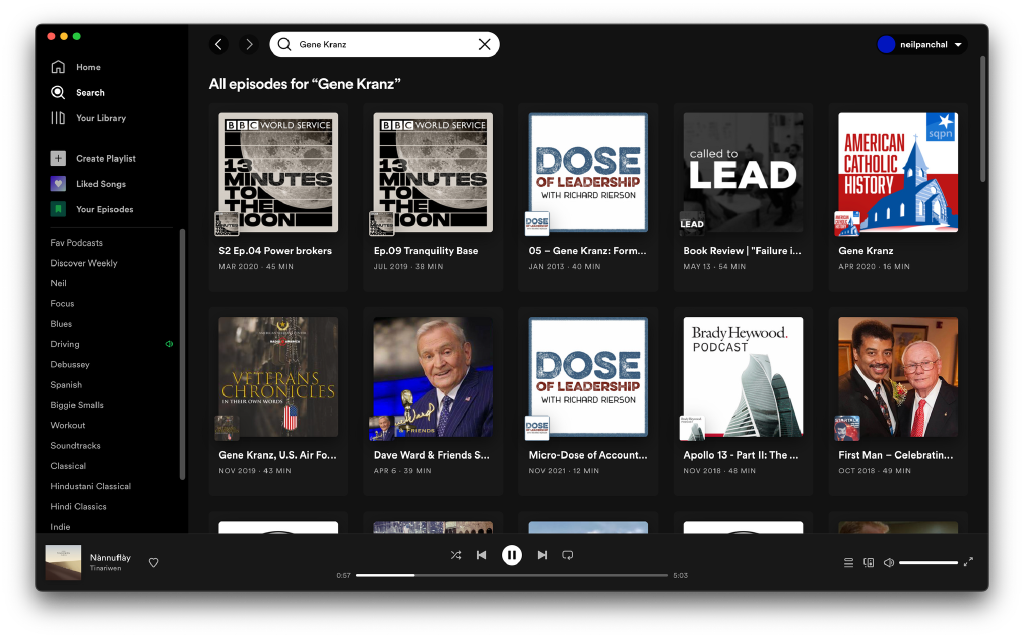Click the neilpanchal profile avatar
The width and height of the screenshot is (1024, 638).
click(x=886, y=44)
